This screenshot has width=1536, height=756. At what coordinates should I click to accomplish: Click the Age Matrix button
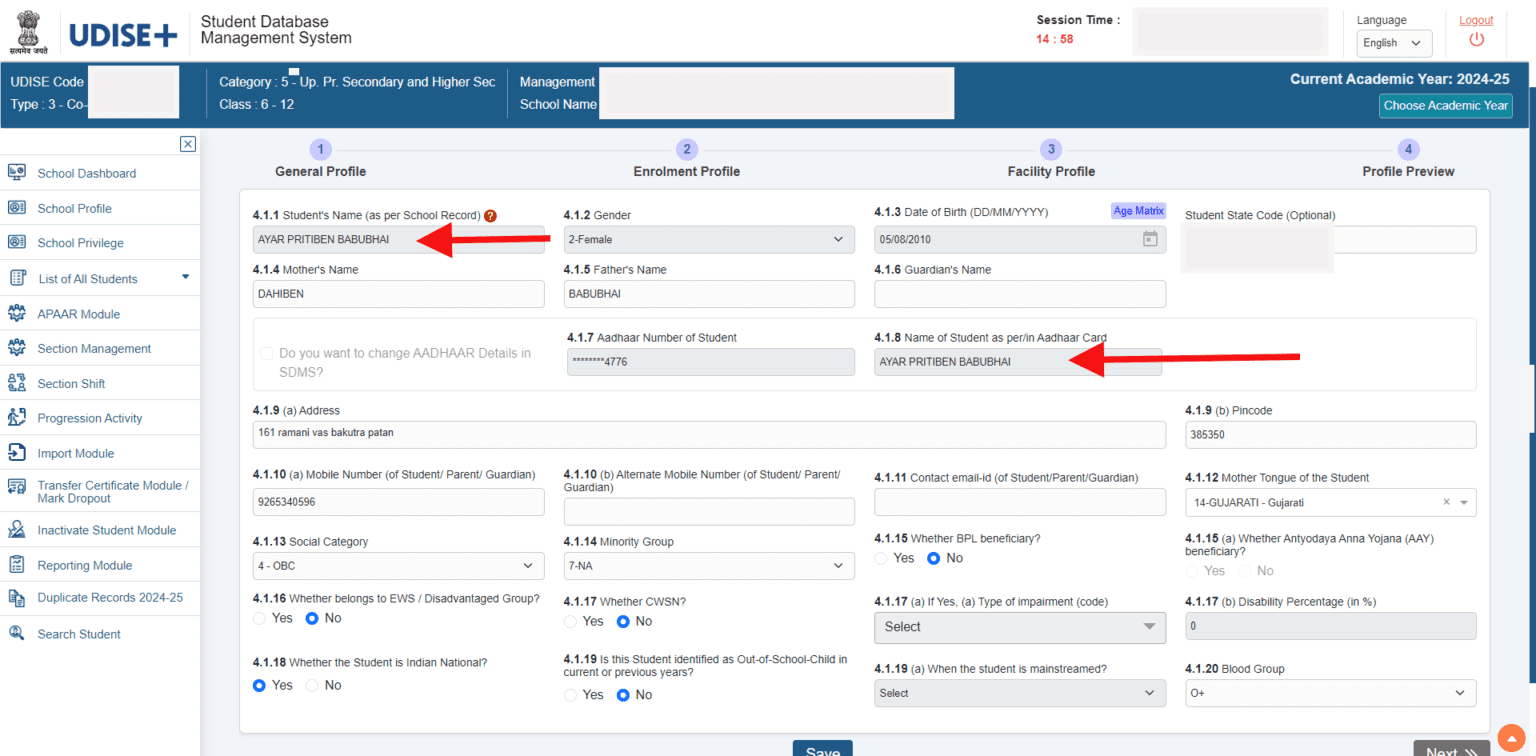tap(1138, 210)
